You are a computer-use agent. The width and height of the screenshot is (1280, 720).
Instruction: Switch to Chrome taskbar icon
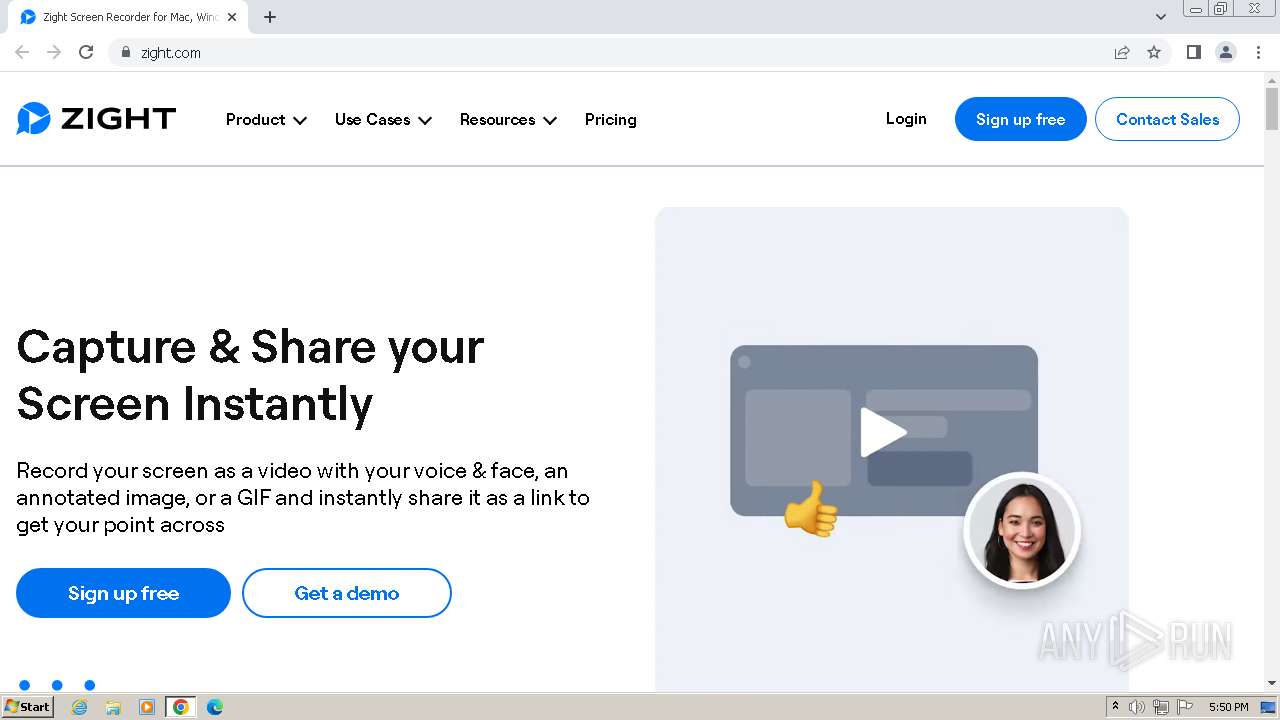click(181, 707)
